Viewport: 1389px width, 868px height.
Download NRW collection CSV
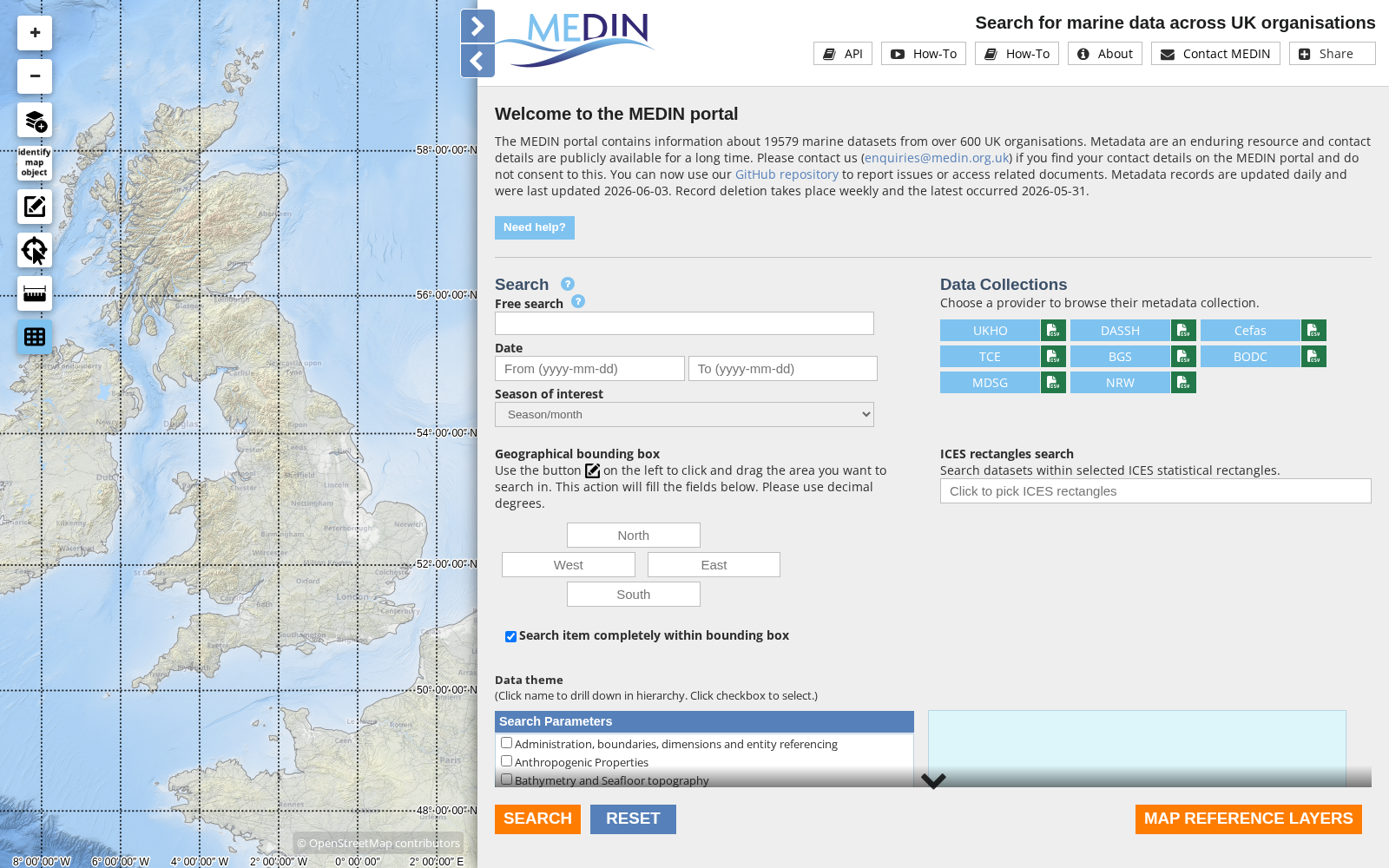[x=1183, y=383]
